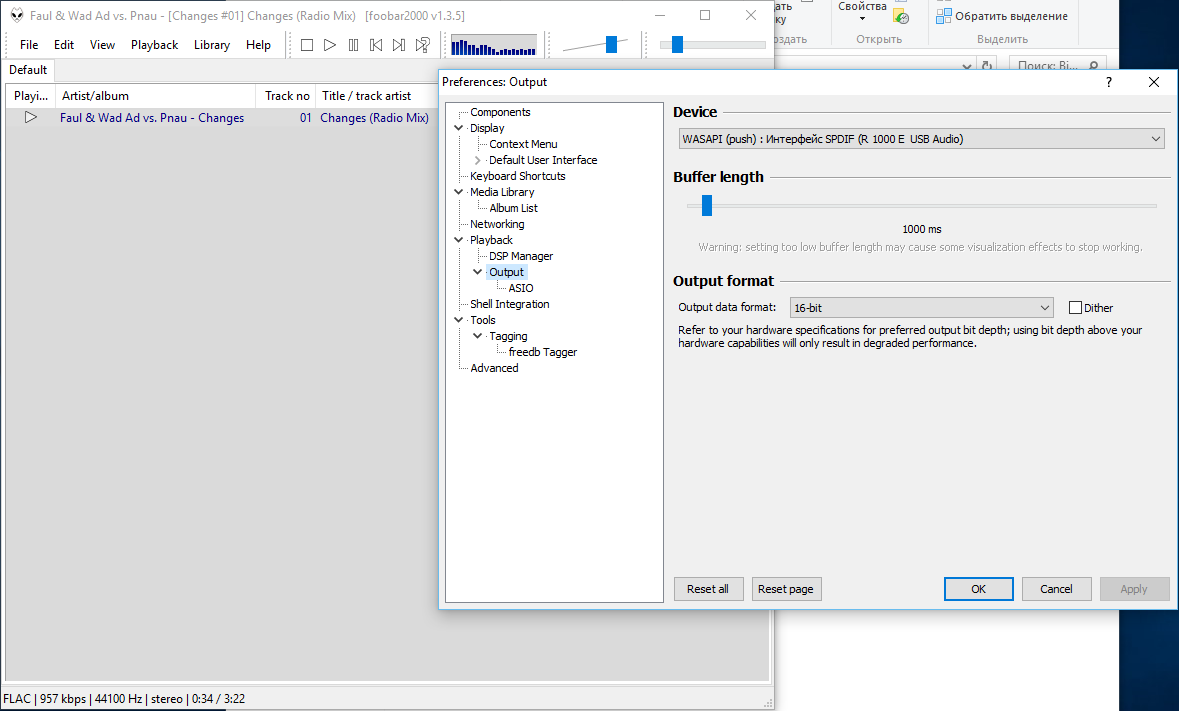This screenshot has height=711, width=1179.
Task: Click the Play icon in the toolbar
Action: coord(329,45)
